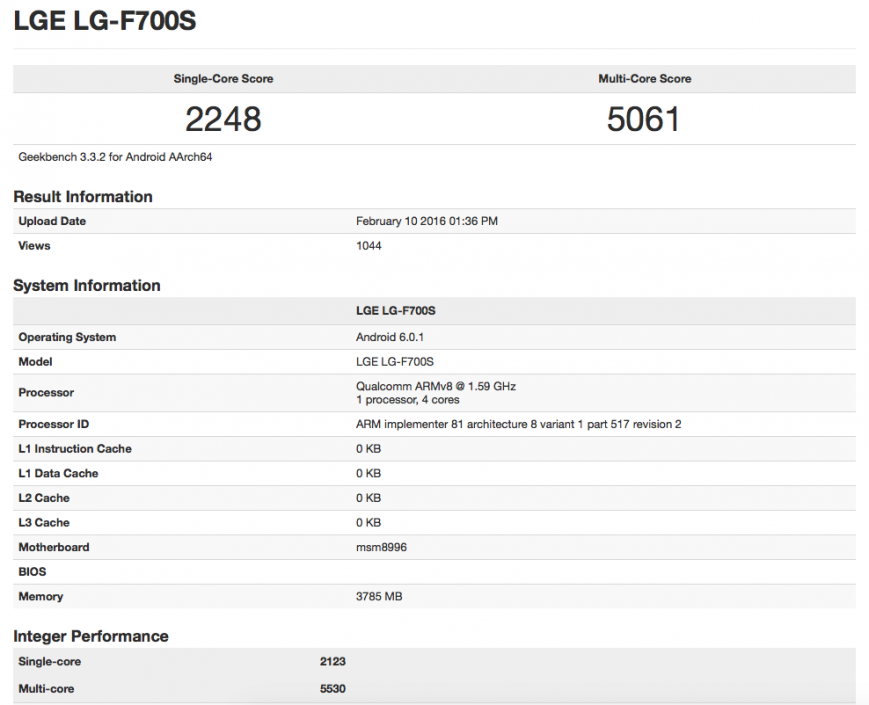Click the 0 KB value for L3 Cache

368,523
